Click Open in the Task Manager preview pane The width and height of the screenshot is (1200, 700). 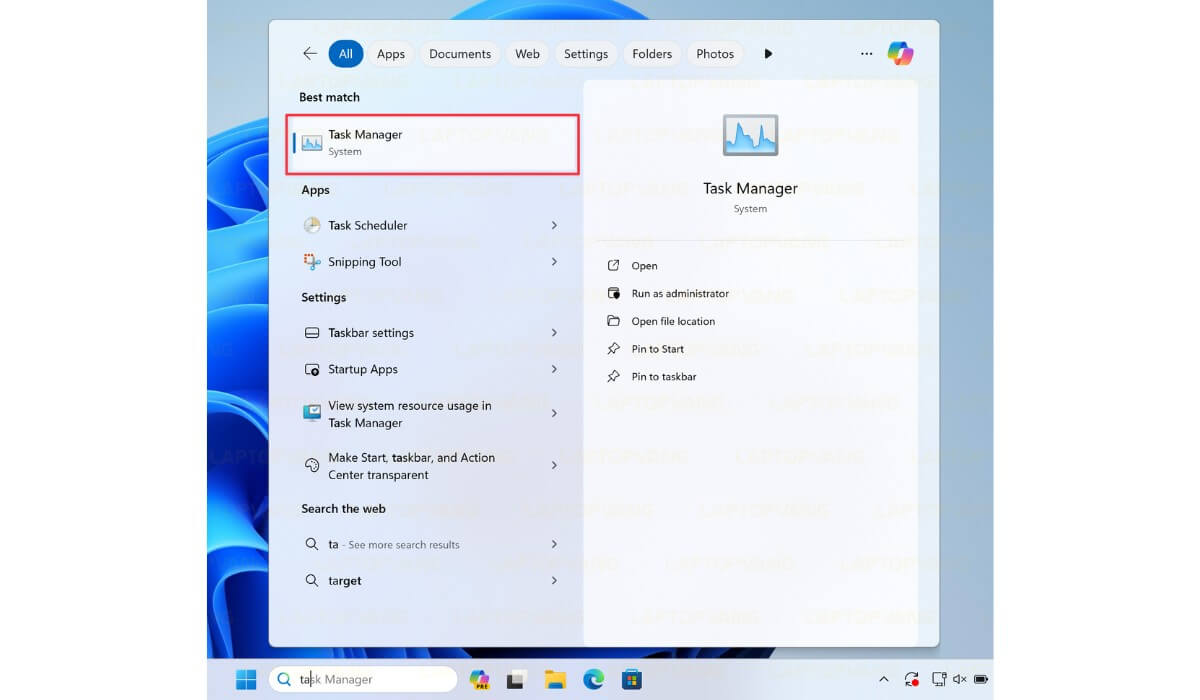644,266
